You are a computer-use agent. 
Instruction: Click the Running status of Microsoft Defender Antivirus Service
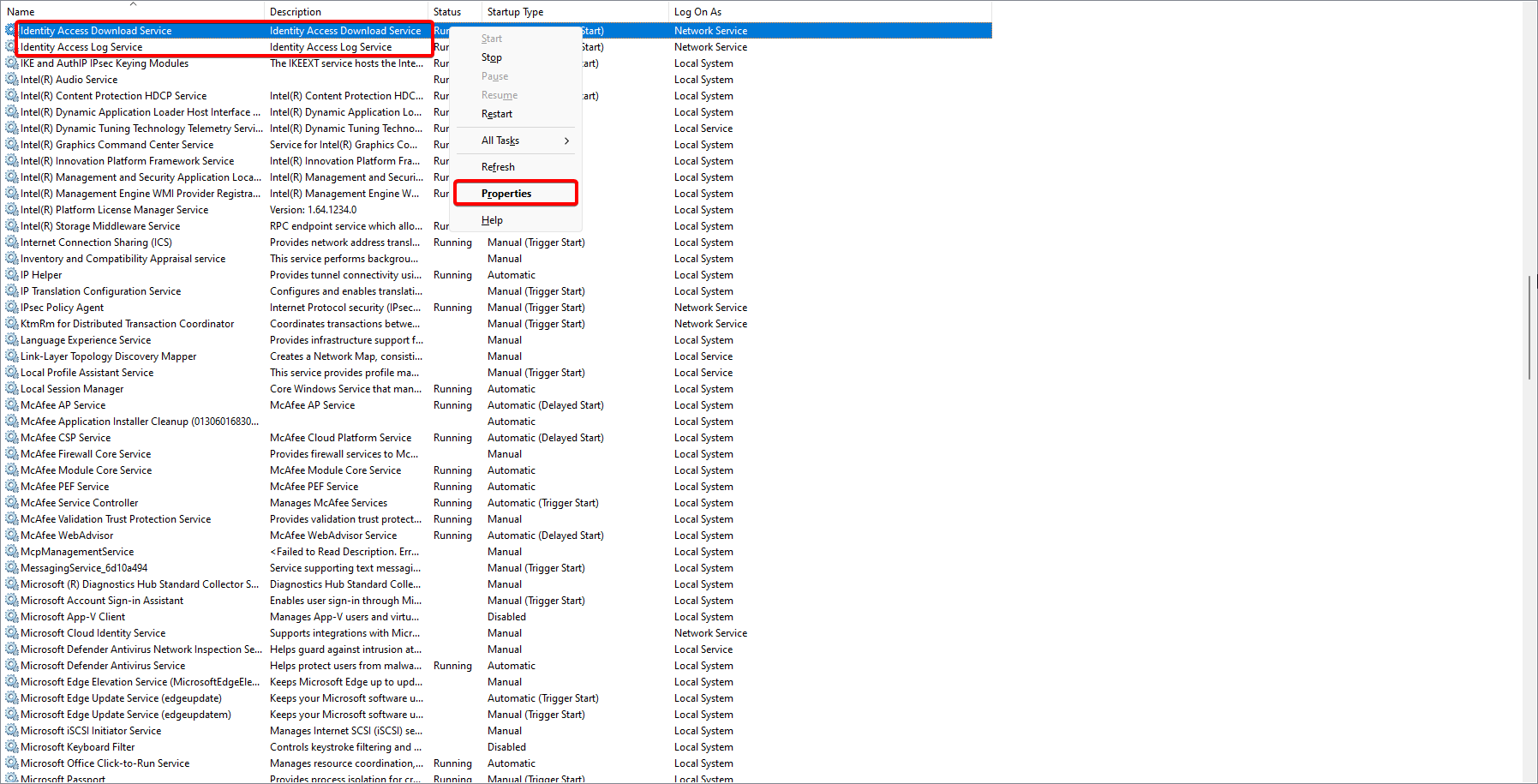tap(452, 666)
